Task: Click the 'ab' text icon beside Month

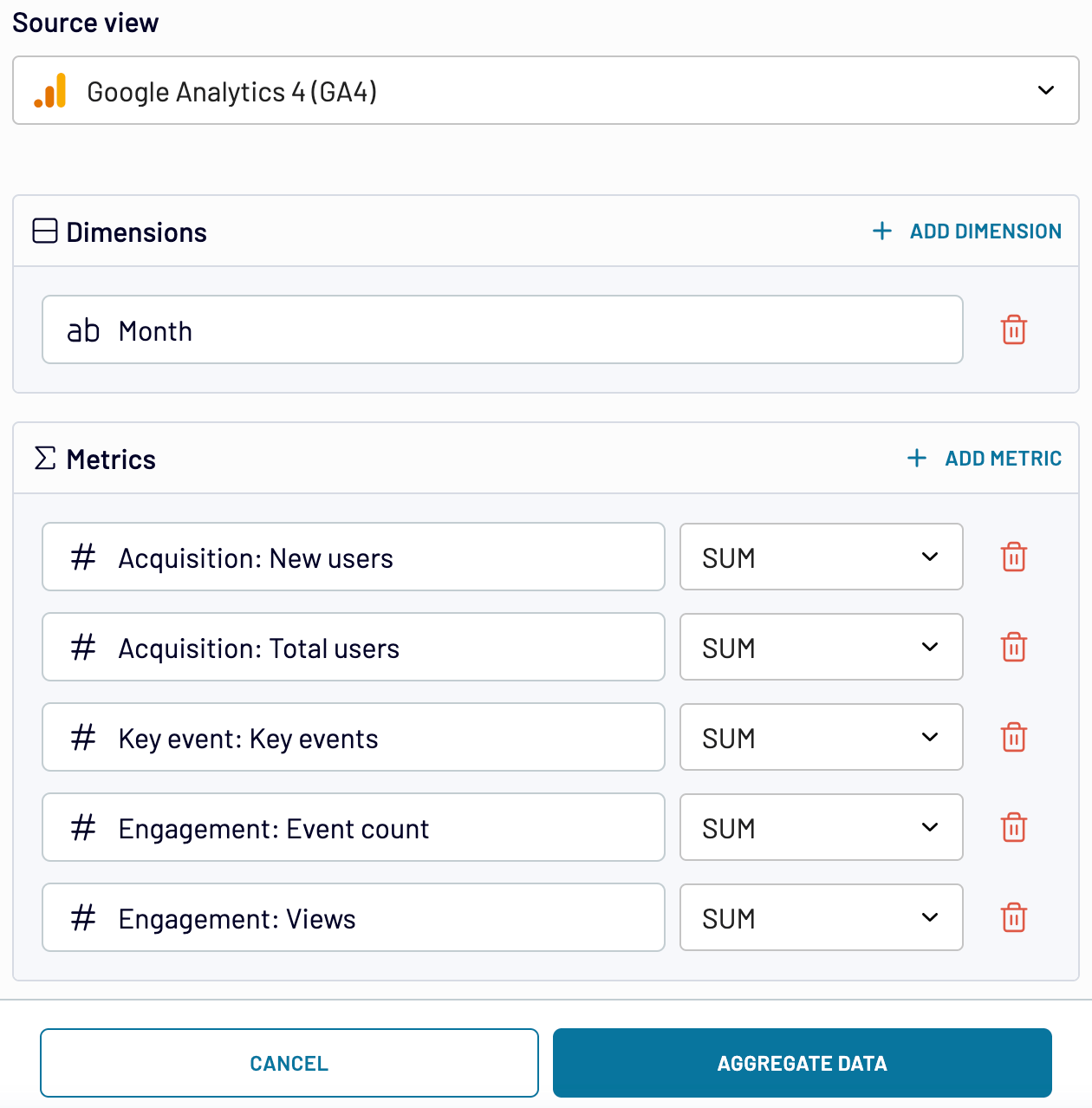Action: [83, 329]
